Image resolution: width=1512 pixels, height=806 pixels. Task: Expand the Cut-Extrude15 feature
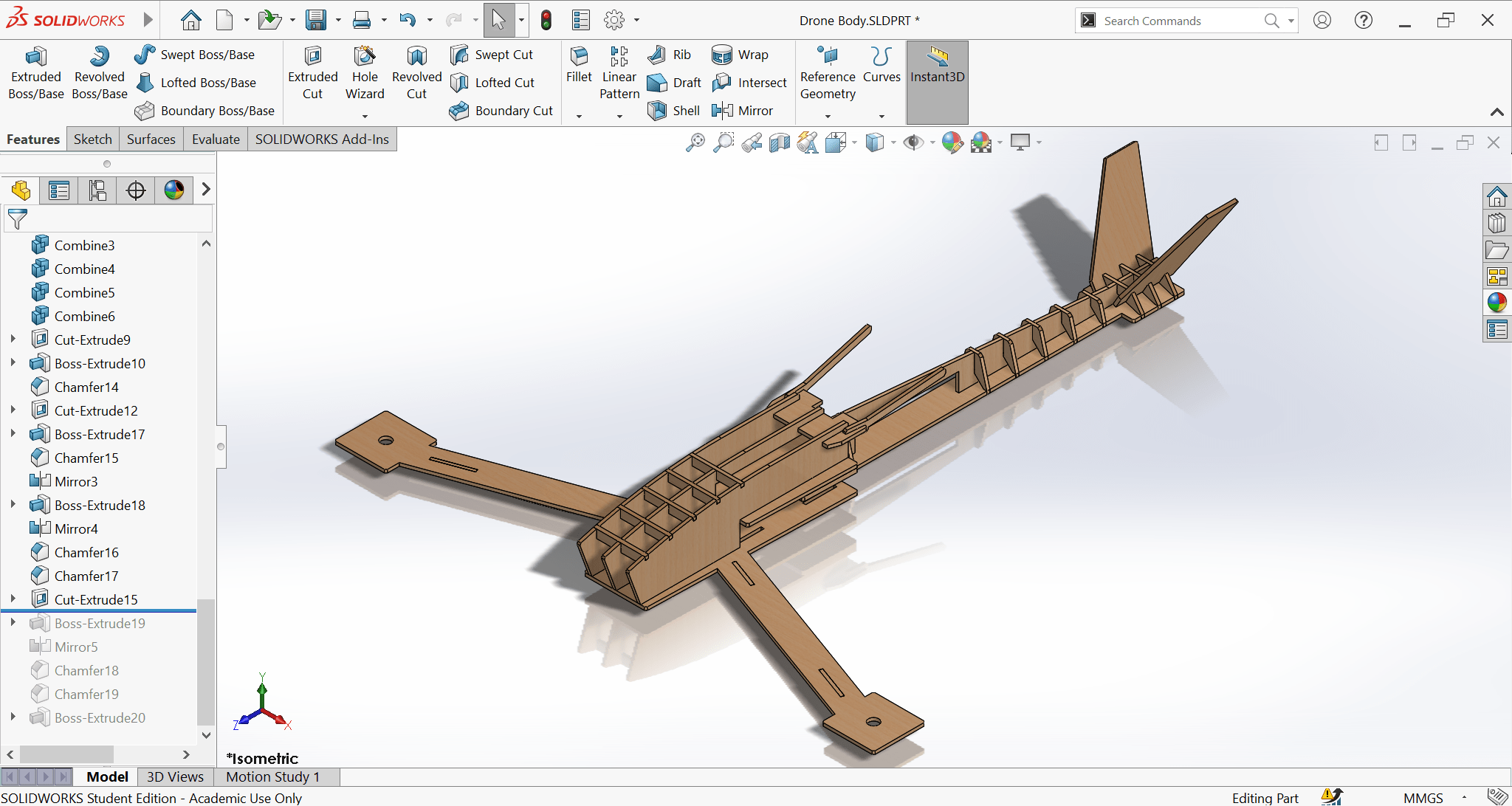point(13,599)
